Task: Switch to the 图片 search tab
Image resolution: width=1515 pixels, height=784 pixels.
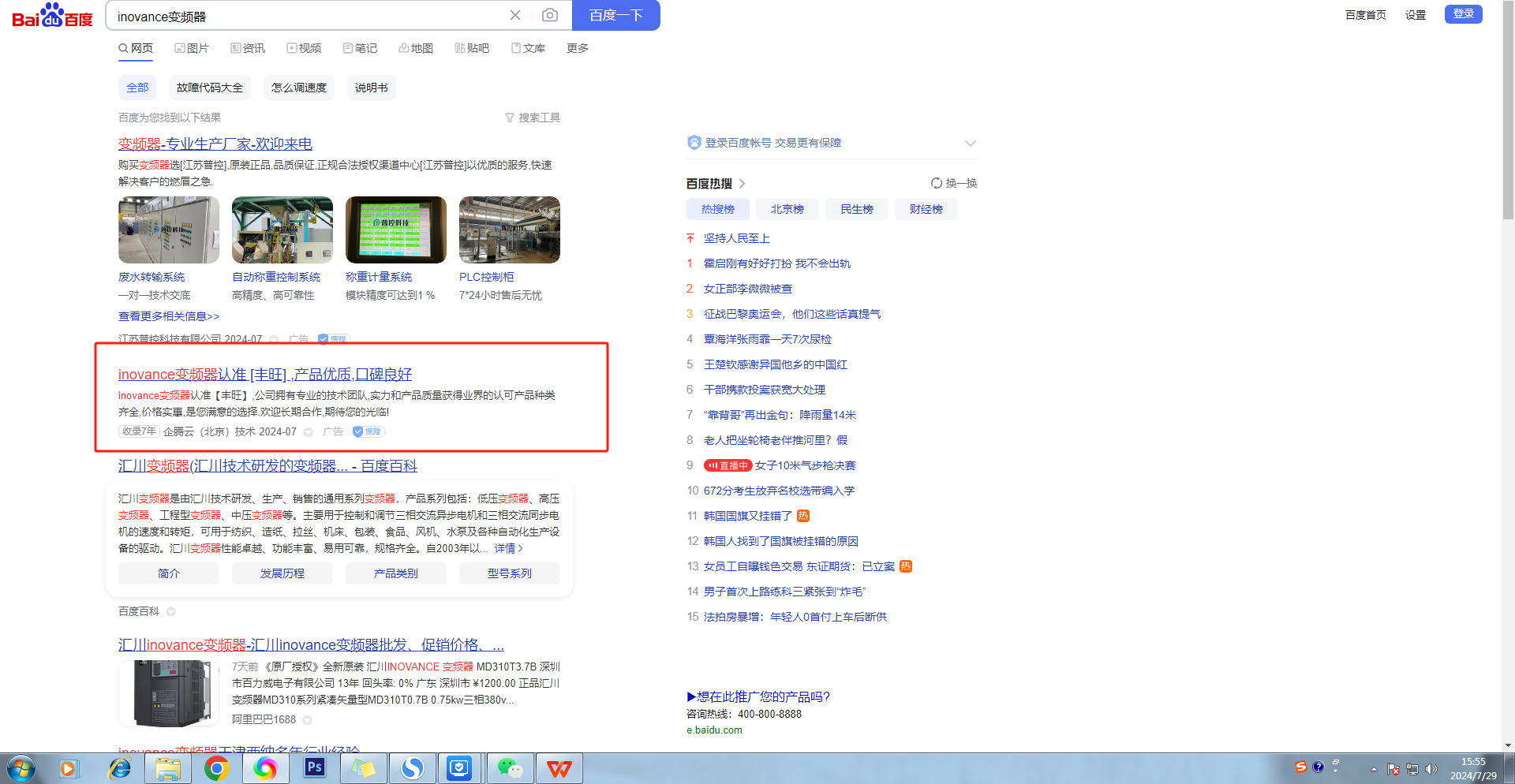Action: click(192, 48)
